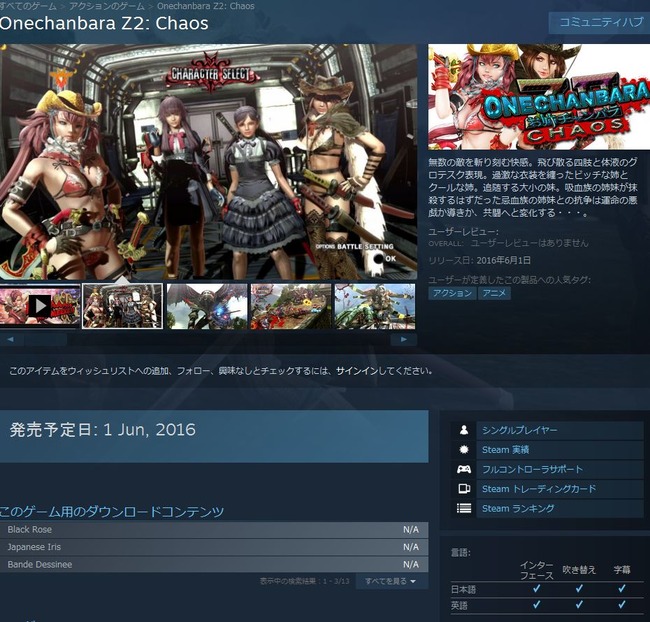Click the 日本語 language row label
The height and width of the screenshot is (622, 650).
[x=463, y=589]
